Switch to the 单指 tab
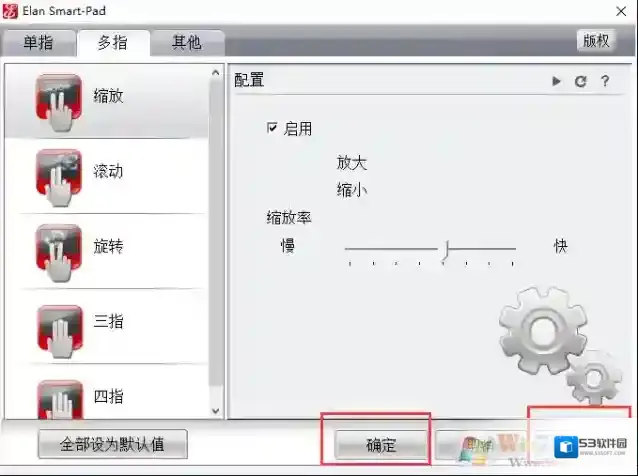 [38, 43]
